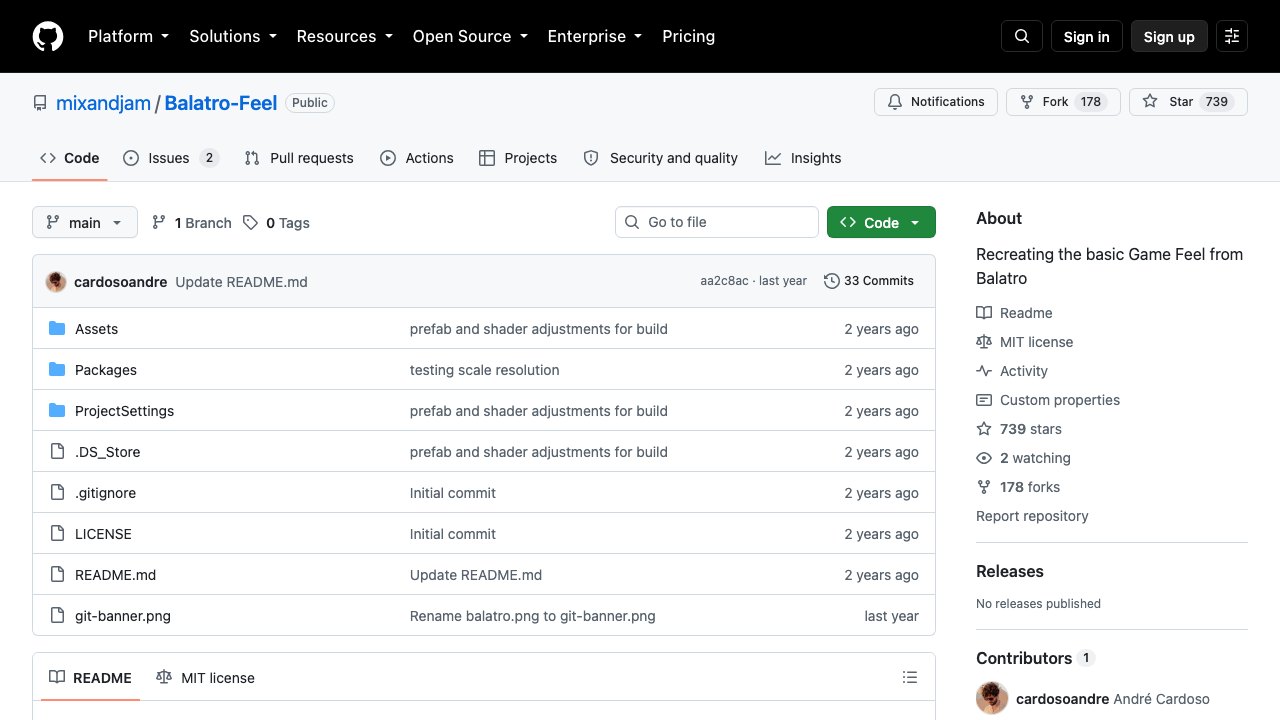Click the star icon beside 739 stars
1280x720 pixels.
(x=984, y=429)
